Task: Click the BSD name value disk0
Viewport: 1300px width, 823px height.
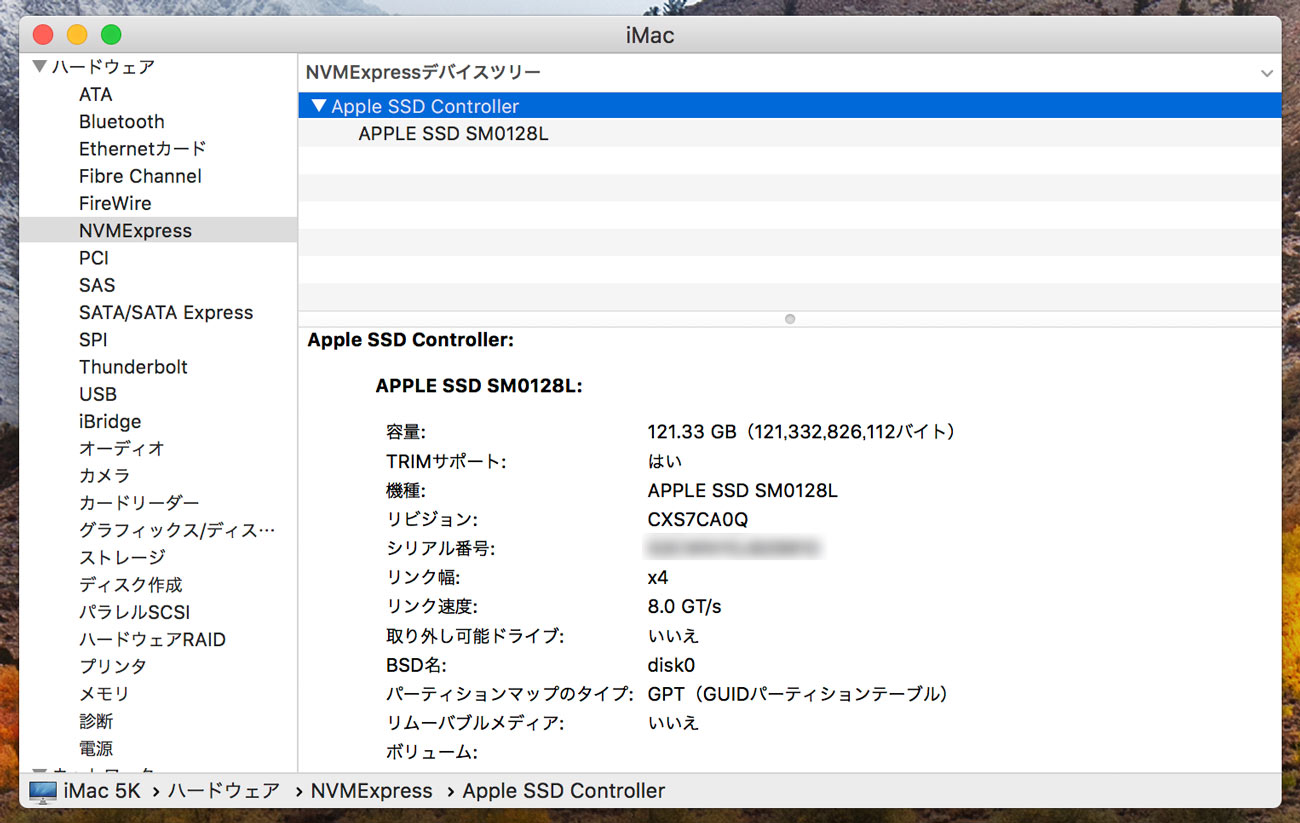Action: 671,665
